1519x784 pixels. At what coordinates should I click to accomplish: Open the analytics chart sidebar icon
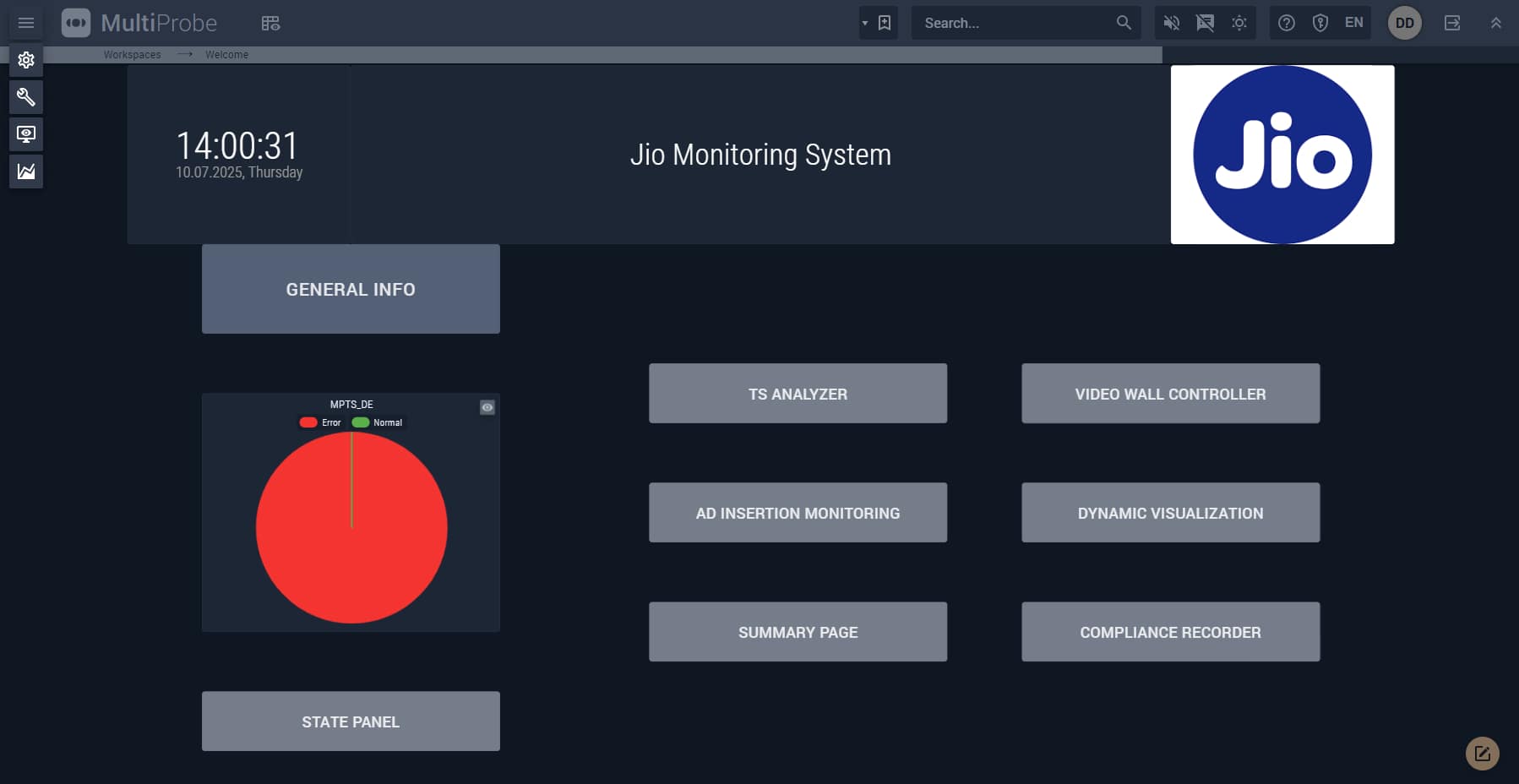click(x=26, y=171)
